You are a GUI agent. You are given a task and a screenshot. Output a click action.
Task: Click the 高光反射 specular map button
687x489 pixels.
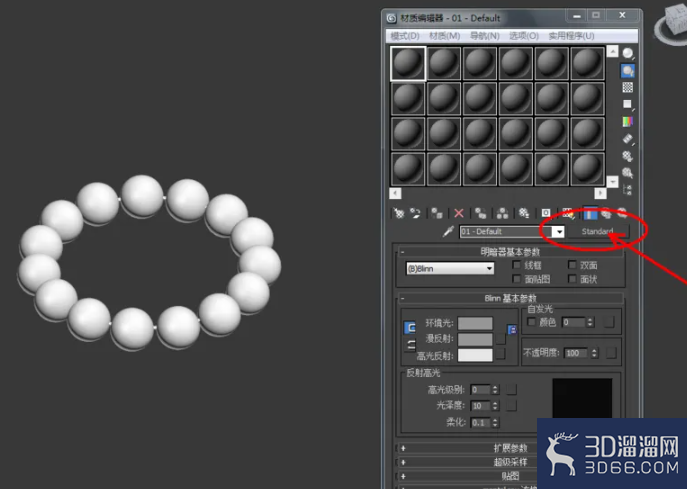(x=501, y=354)
